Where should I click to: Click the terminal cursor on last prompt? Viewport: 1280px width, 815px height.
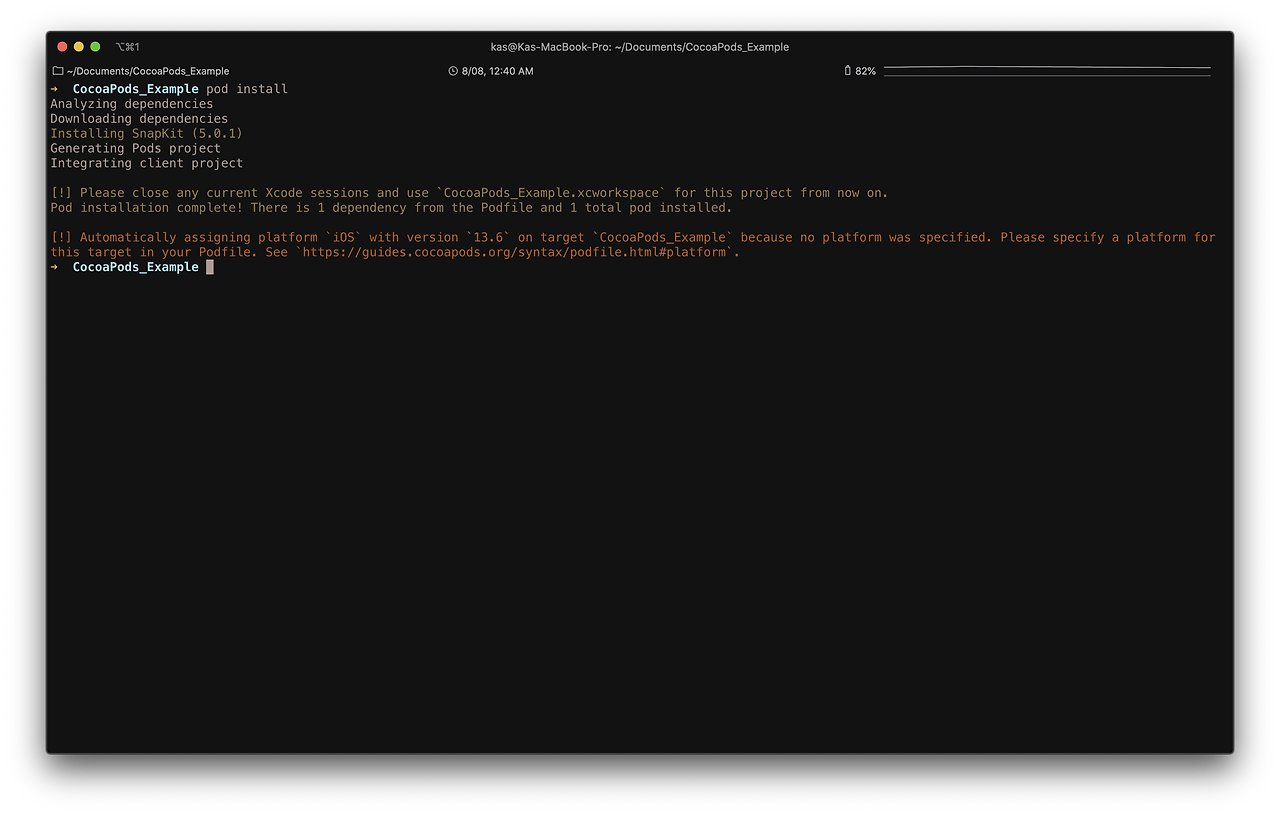210,267
